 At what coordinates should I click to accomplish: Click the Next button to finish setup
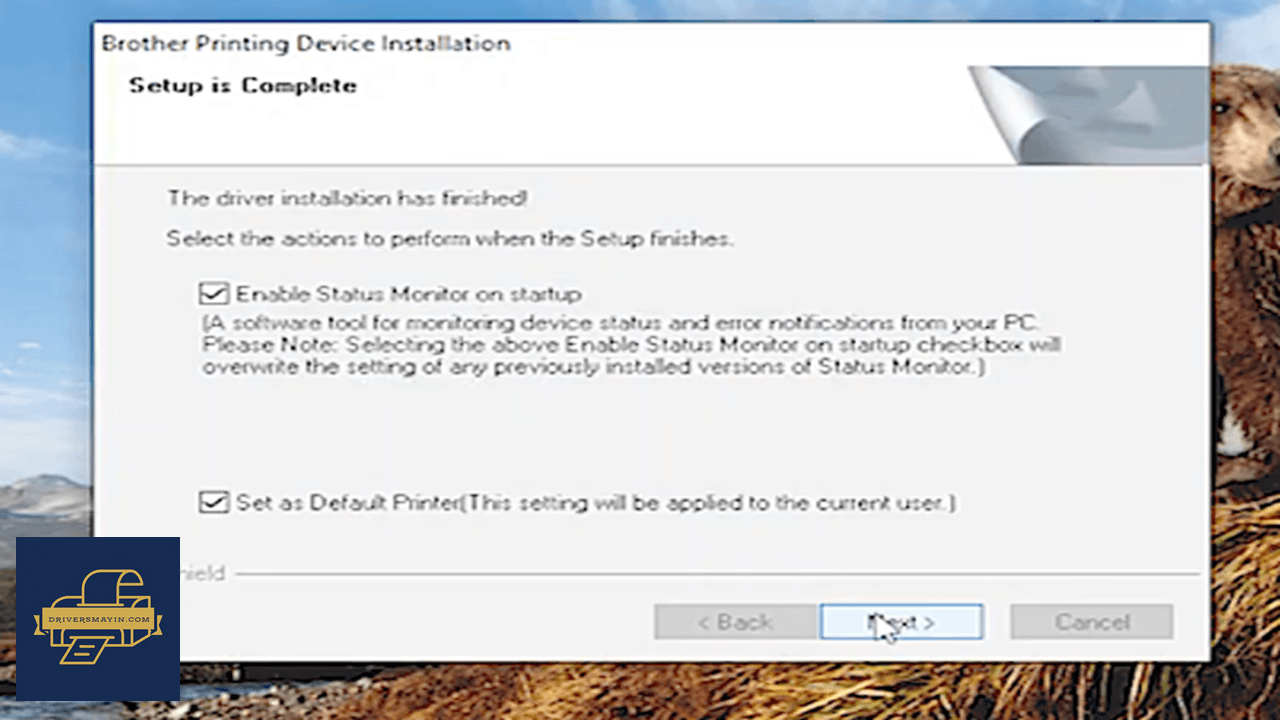point(901,622)
